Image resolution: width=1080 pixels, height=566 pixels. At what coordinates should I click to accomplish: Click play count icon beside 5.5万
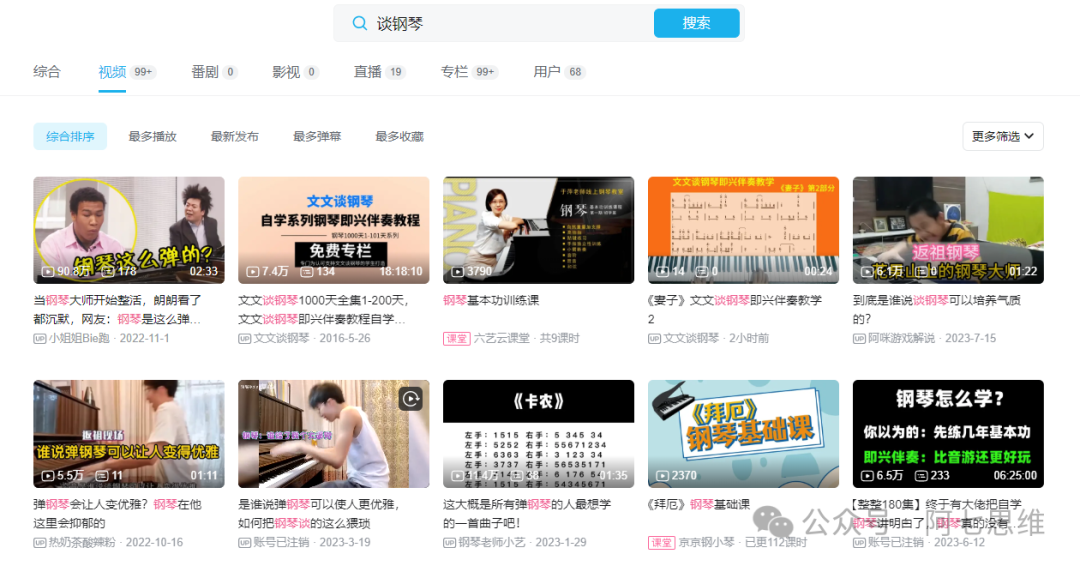point(48,476)
